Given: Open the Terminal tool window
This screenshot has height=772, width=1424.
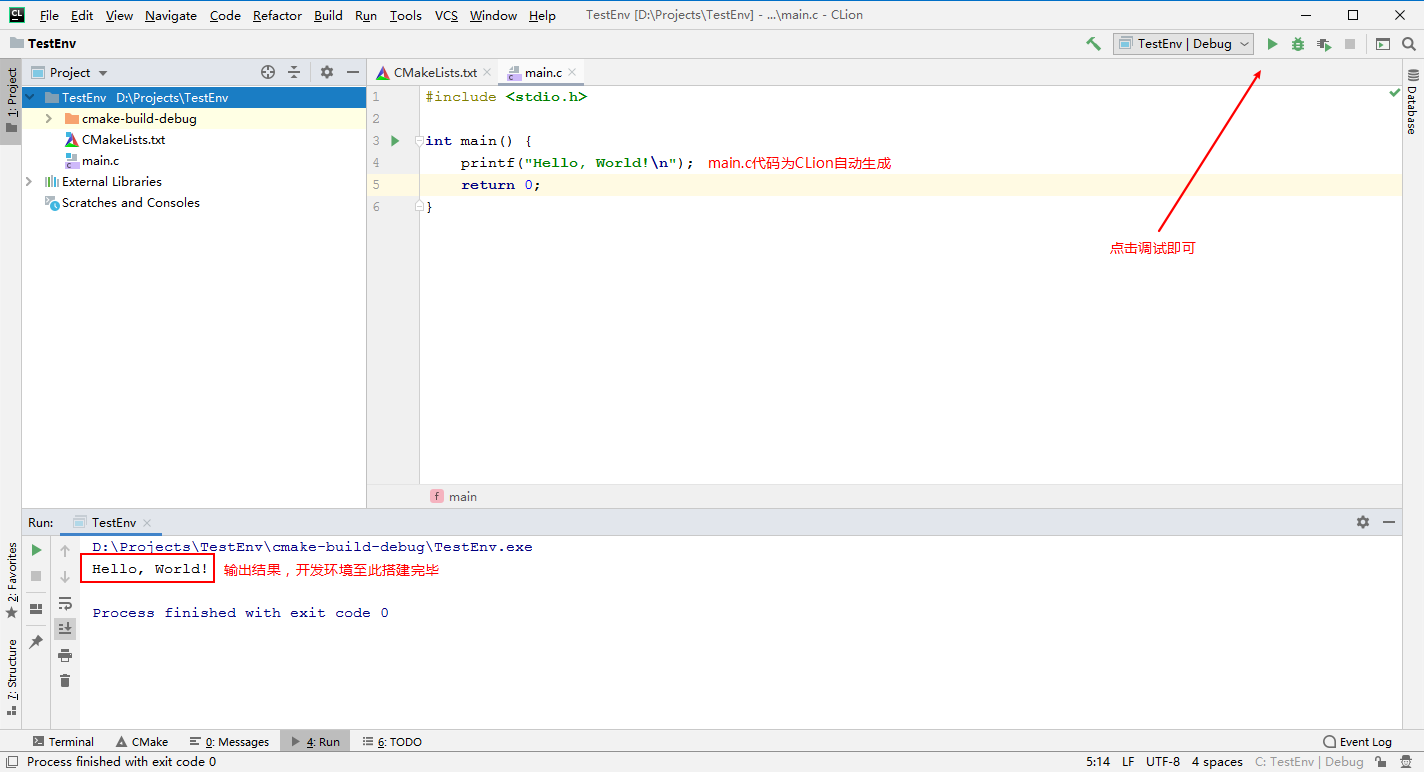Looking at the screenshot, I should (x=63, y=741).
